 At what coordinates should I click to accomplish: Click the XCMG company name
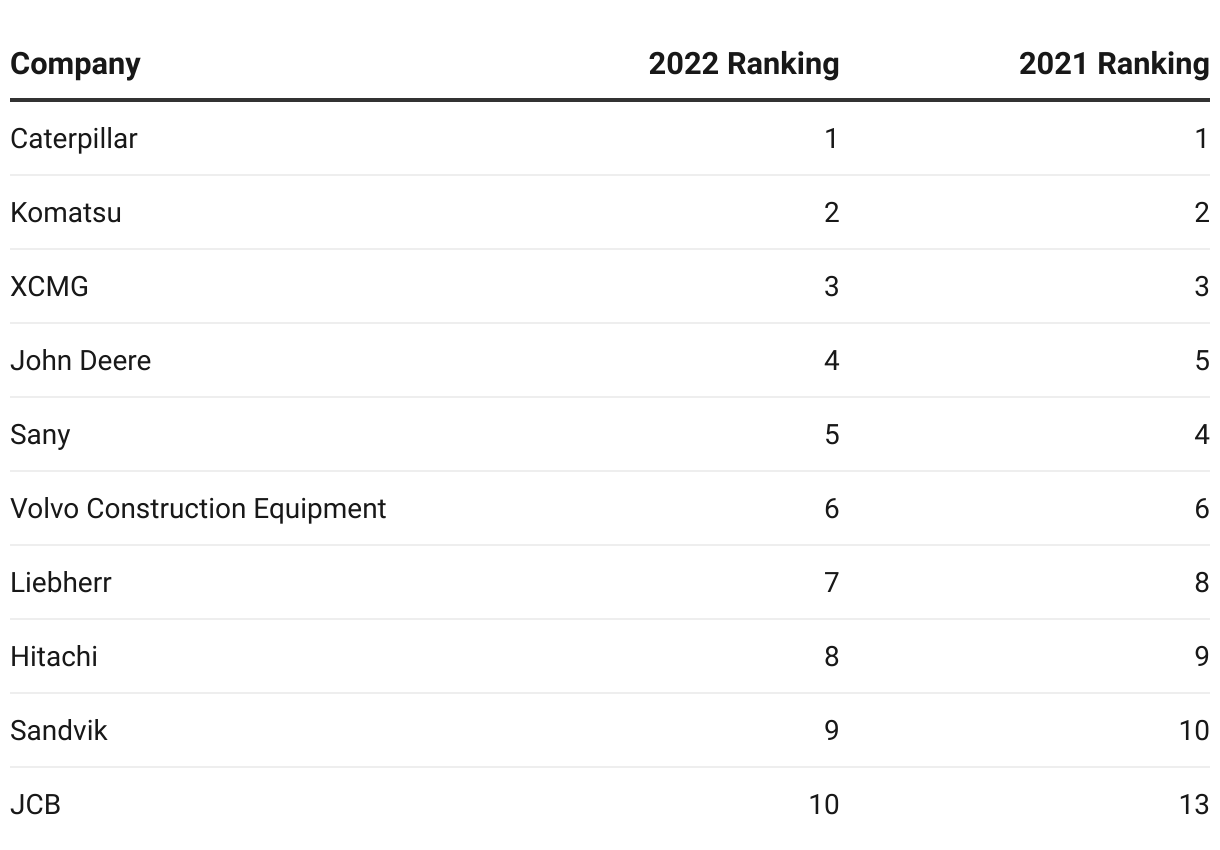(x=49, y=286)
